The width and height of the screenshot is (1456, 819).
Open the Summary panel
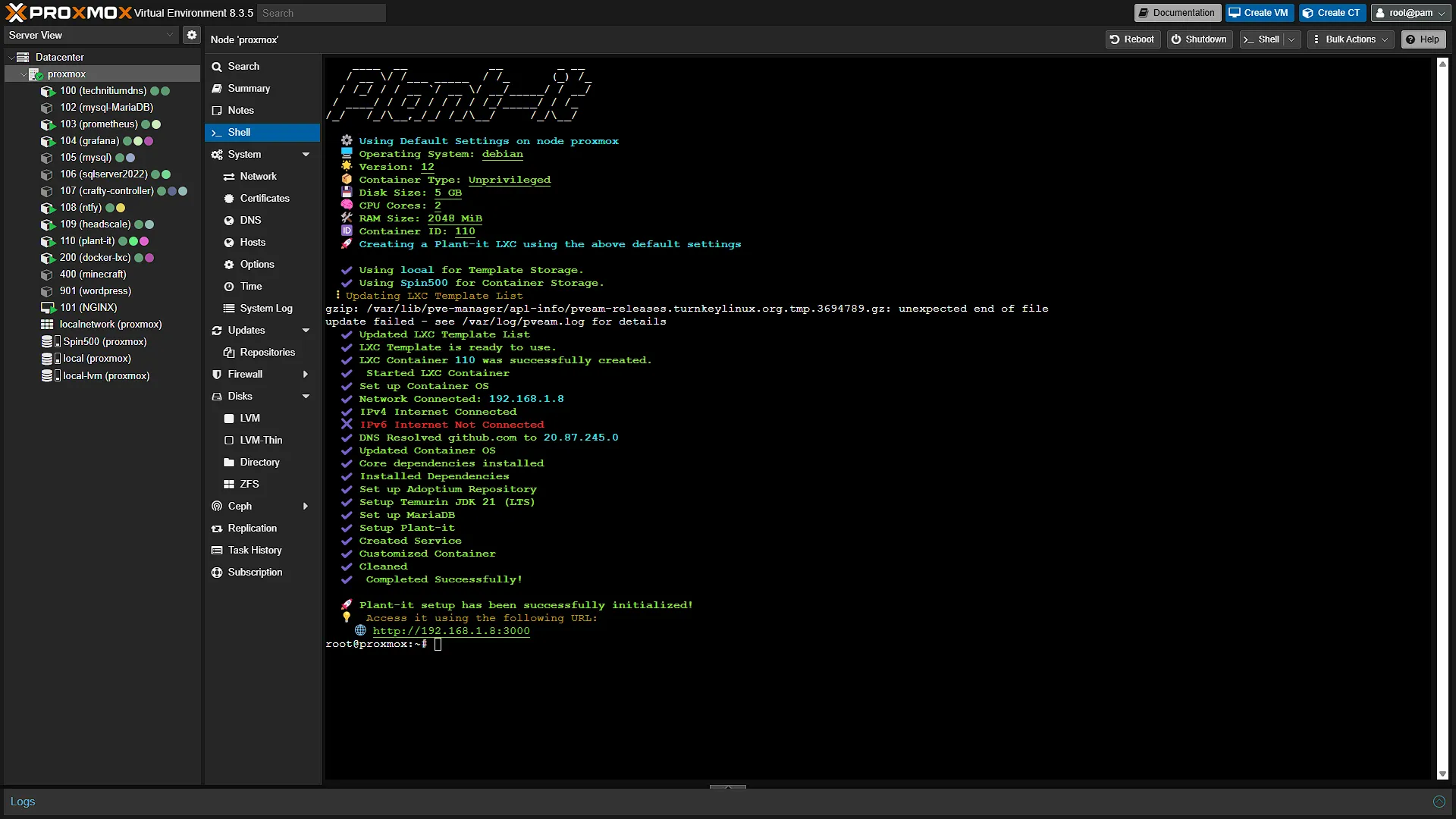(x=262, y=89)
